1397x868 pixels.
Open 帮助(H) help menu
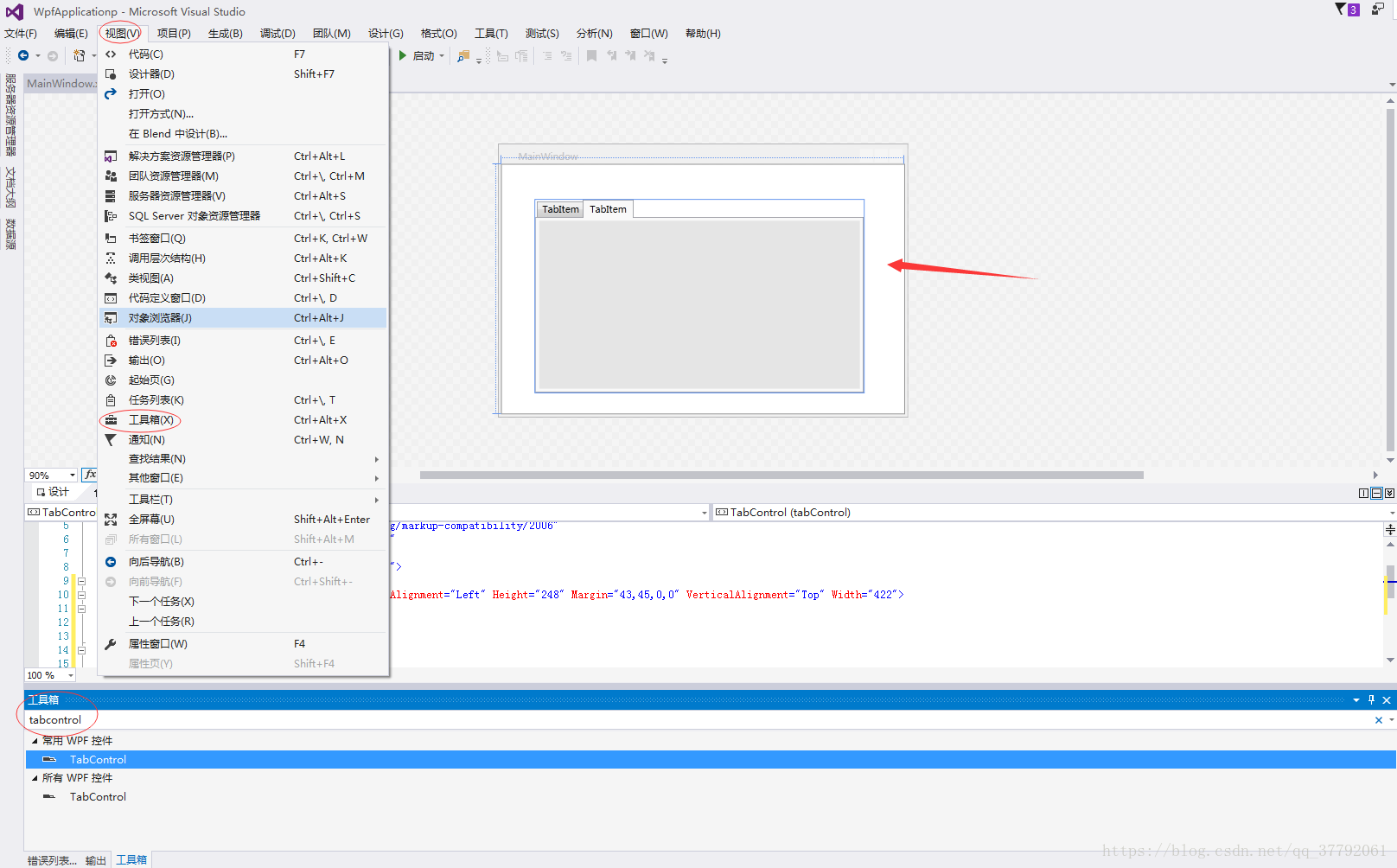tap(703, 33)
